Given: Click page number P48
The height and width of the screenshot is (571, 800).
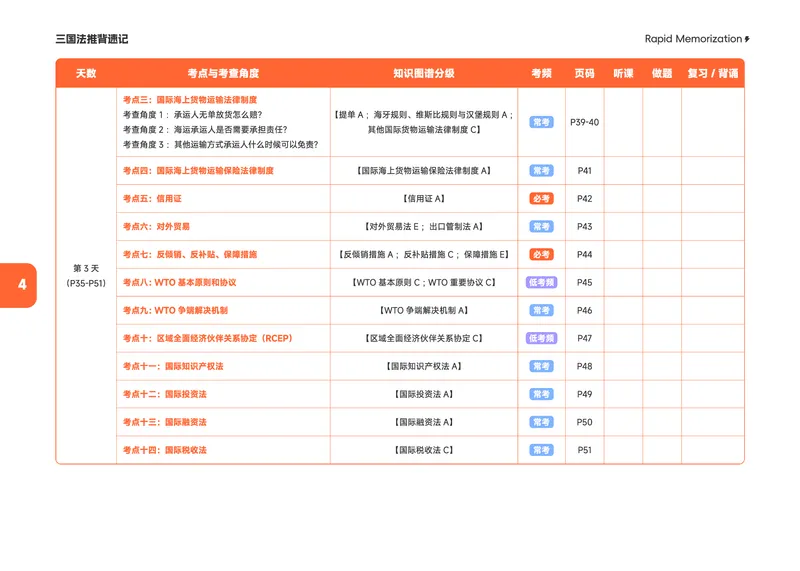Looking at the screenshot, I should pyautogui.click(x=585, y=366).
